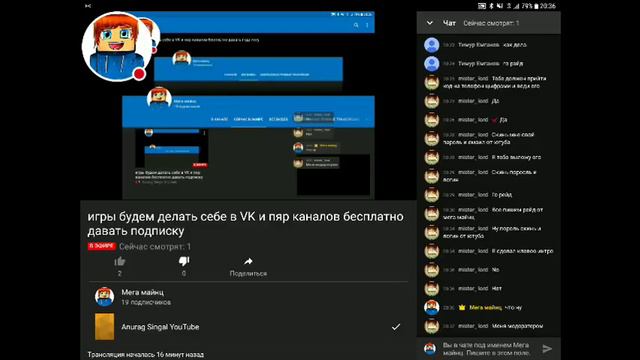Image resolution: width=640 pixels, height=360 pixels.
Task: Tap the Поделиться share arrow
Action: click(x=248, y=261)
